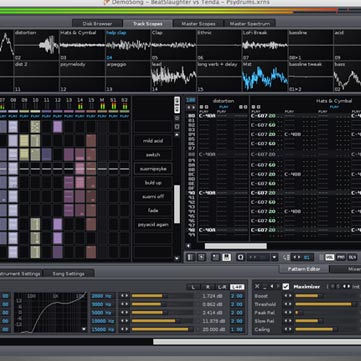This screenshot has width=361, height=361.
Task: Move the Maximizer device left in the chain
Action: click(x=272, y=286)
